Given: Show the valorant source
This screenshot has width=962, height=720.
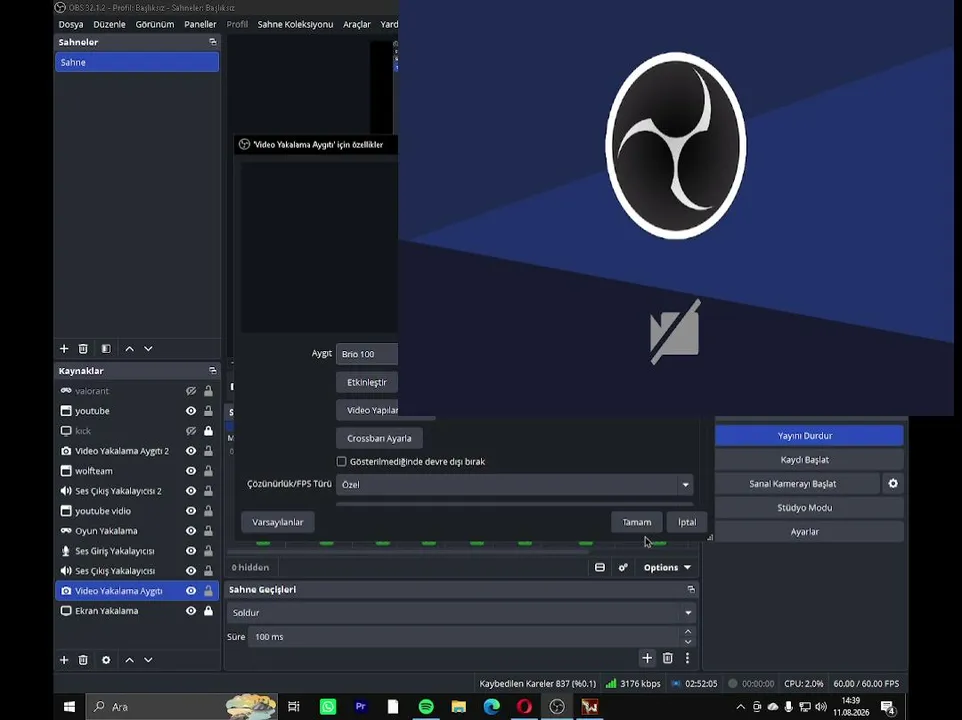Looking at the screenshot, I should click(x=191, y=391).
